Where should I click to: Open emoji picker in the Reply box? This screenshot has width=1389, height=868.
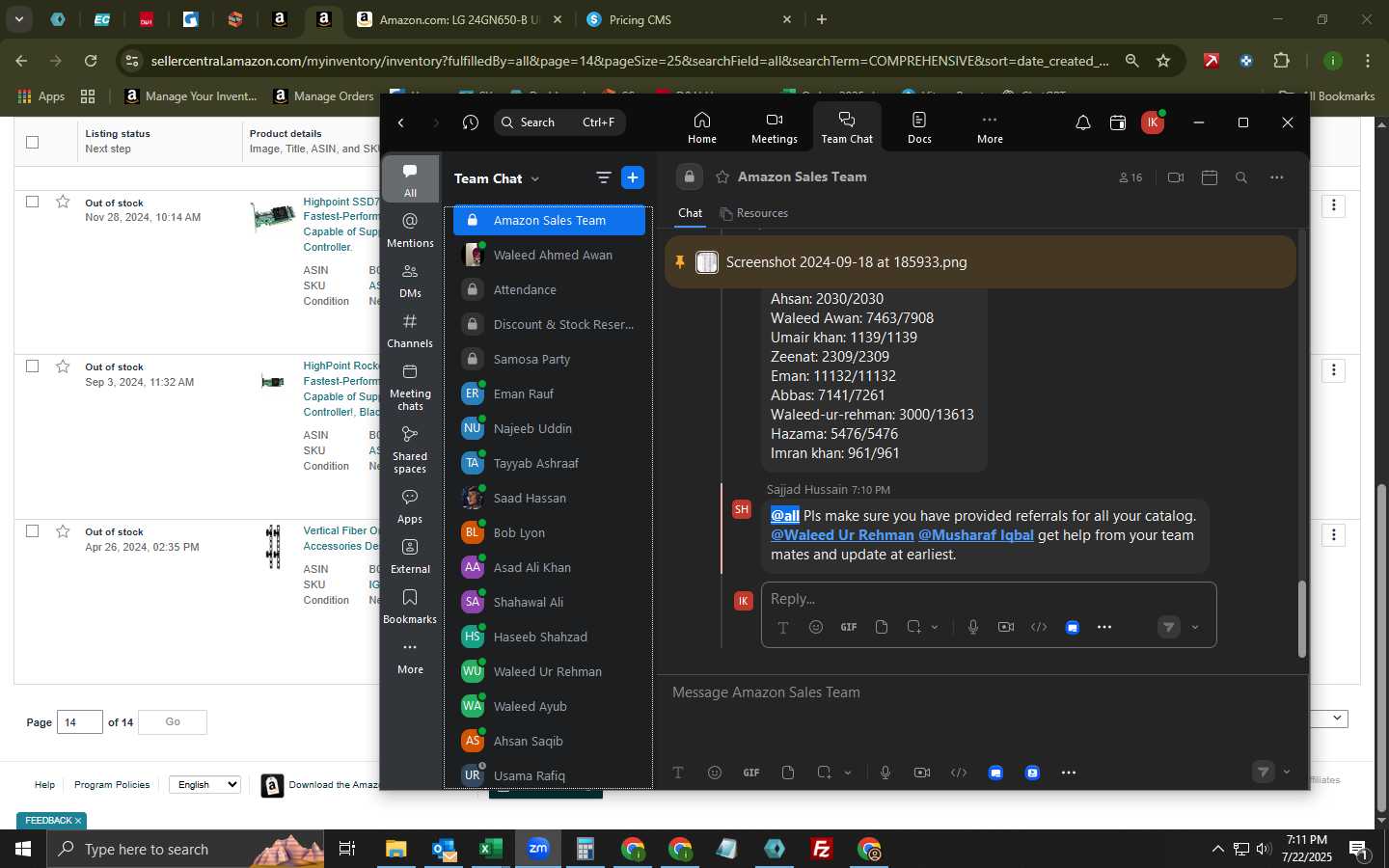(816, 627)
